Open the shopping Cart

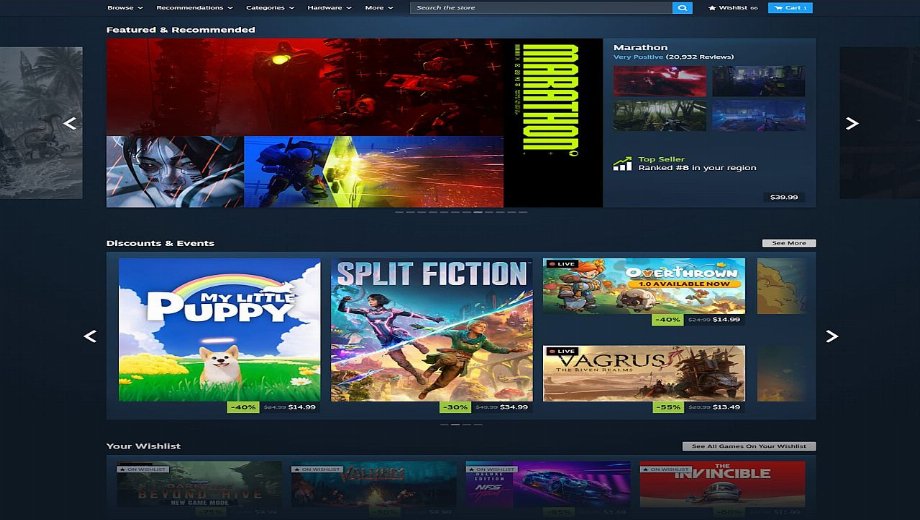(x=790, y=8)
